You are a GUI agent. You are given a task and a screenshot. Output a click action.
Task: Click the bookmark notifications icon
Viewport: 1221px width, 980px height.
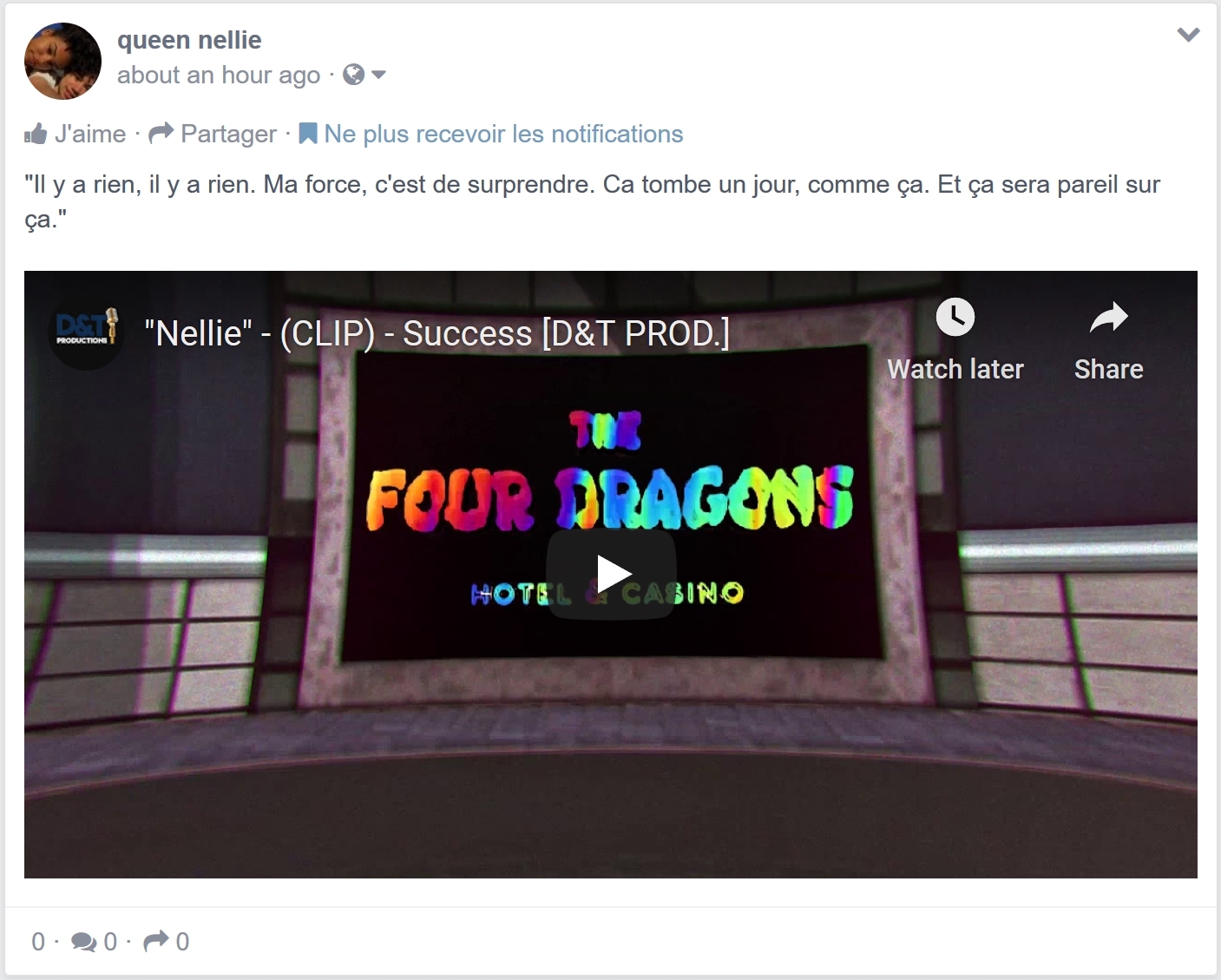[x=307, y=134]
